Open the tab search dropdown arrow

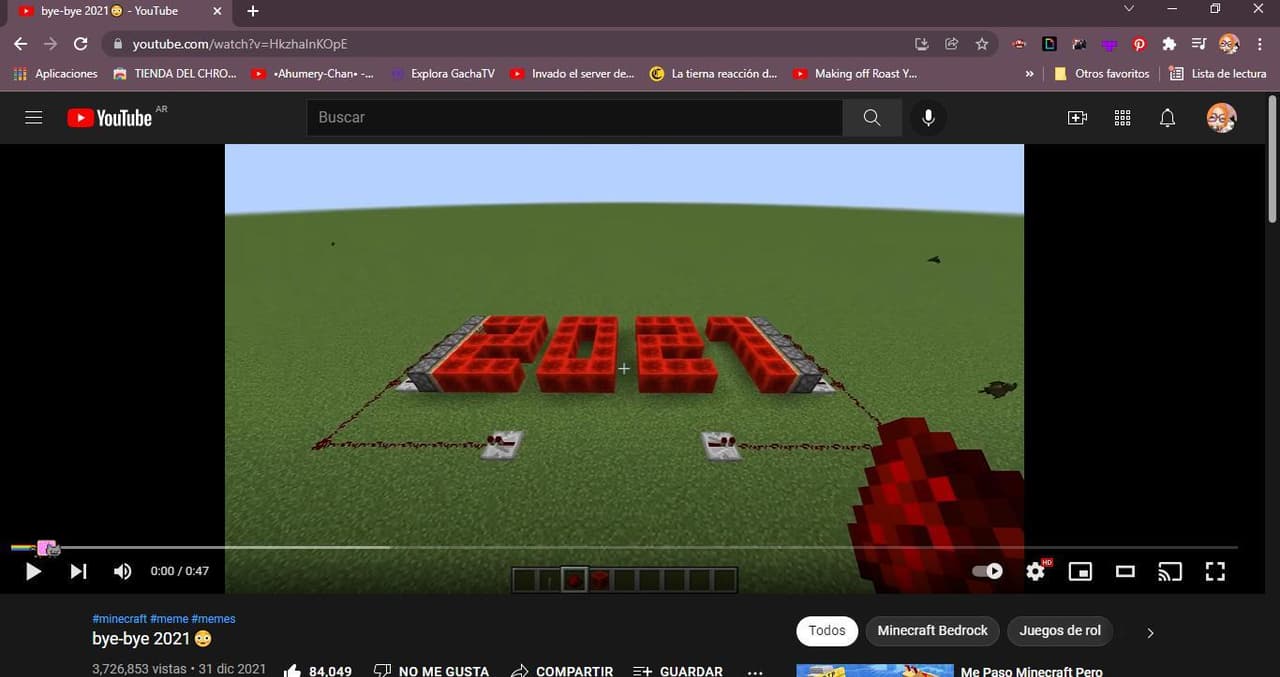(1129, 9)
